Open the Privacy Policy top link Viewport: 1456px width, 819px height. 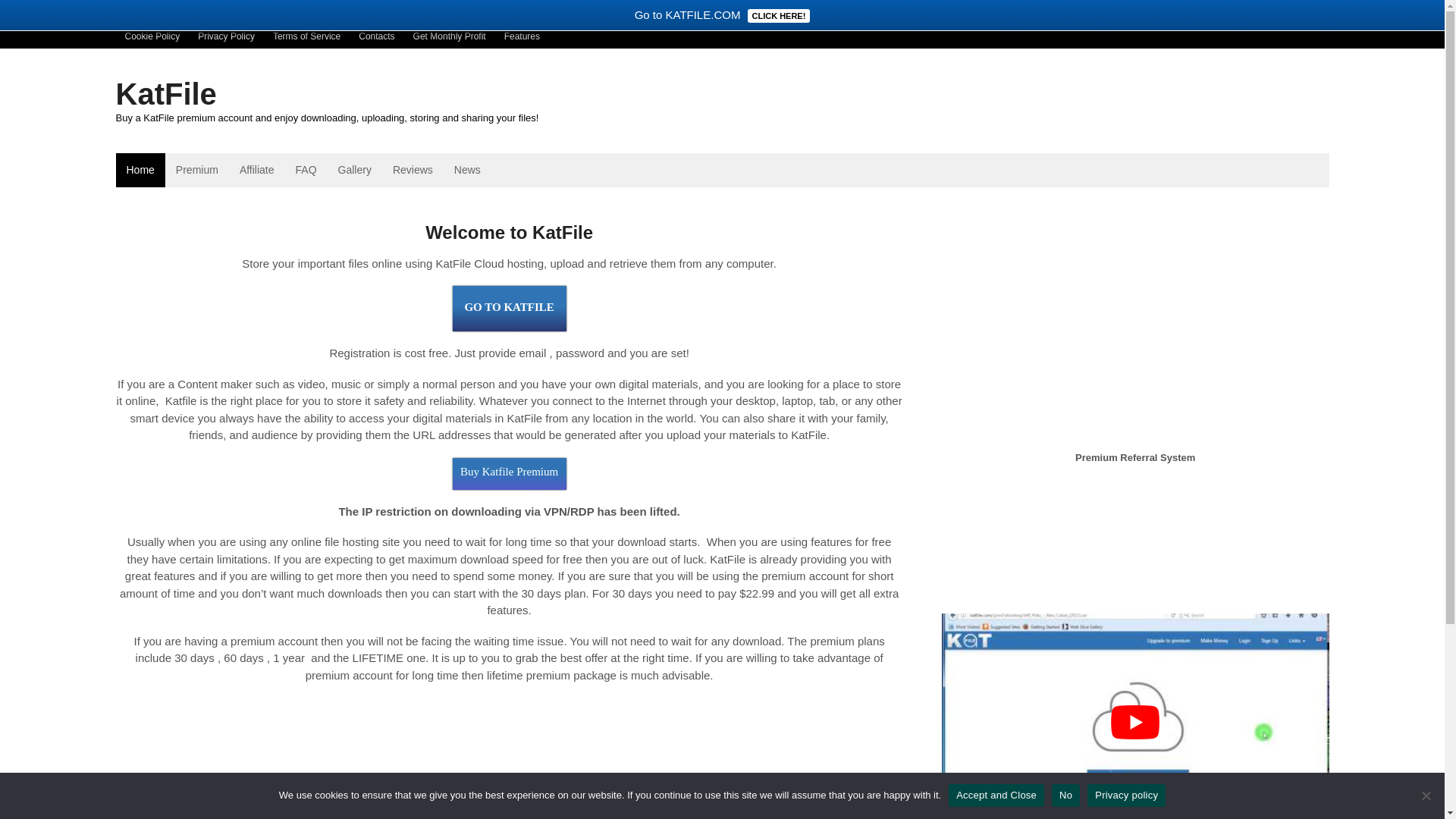[226, 36]
